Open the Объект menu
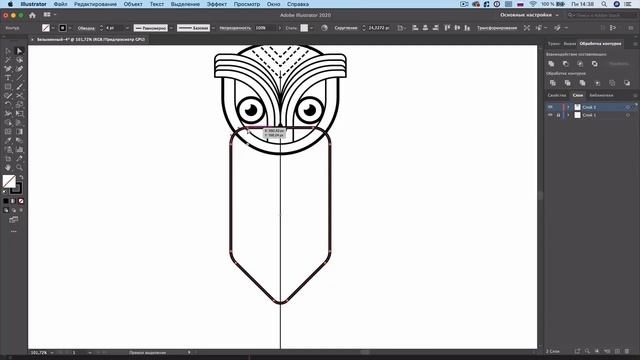Screen dimensions: 640x360 click(x=133, y=4)
